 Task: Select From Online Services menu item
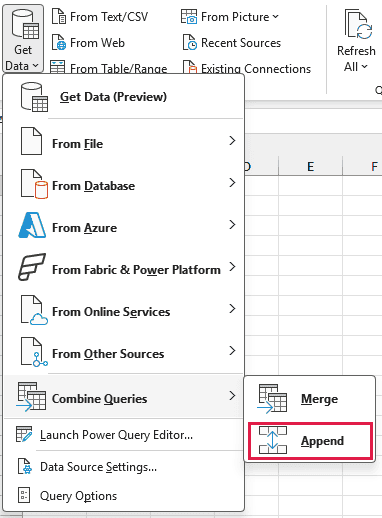pyautogui.click(x=124, y=310)
